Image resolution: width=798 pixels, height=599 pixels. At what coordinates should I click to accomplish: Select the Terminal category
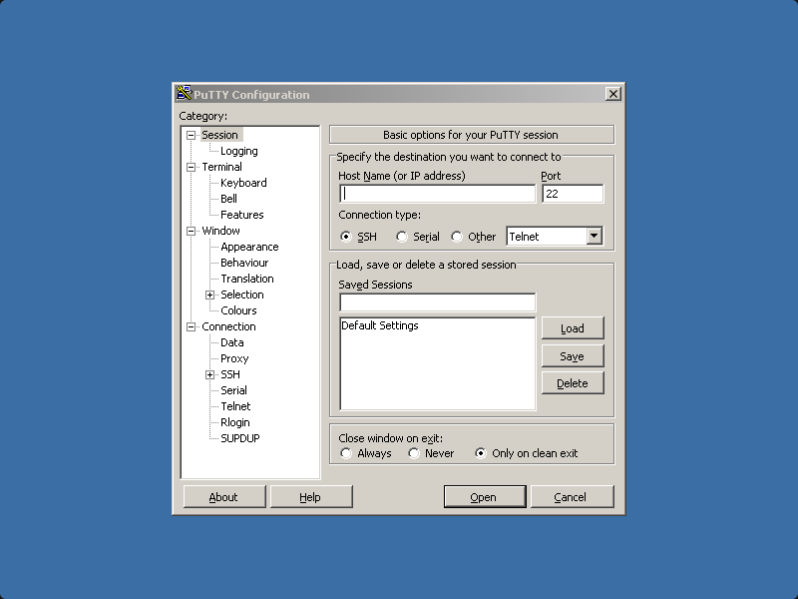point(222,167)
